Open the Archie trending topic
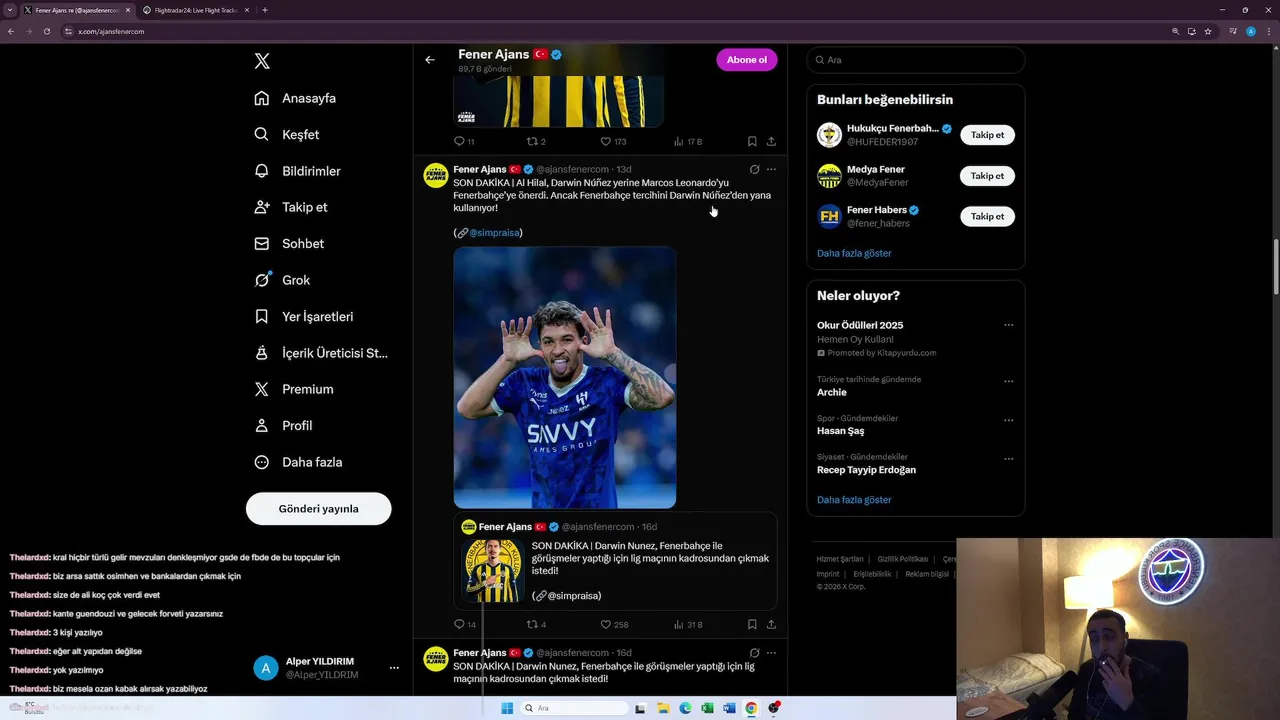 tap(832, 392)
